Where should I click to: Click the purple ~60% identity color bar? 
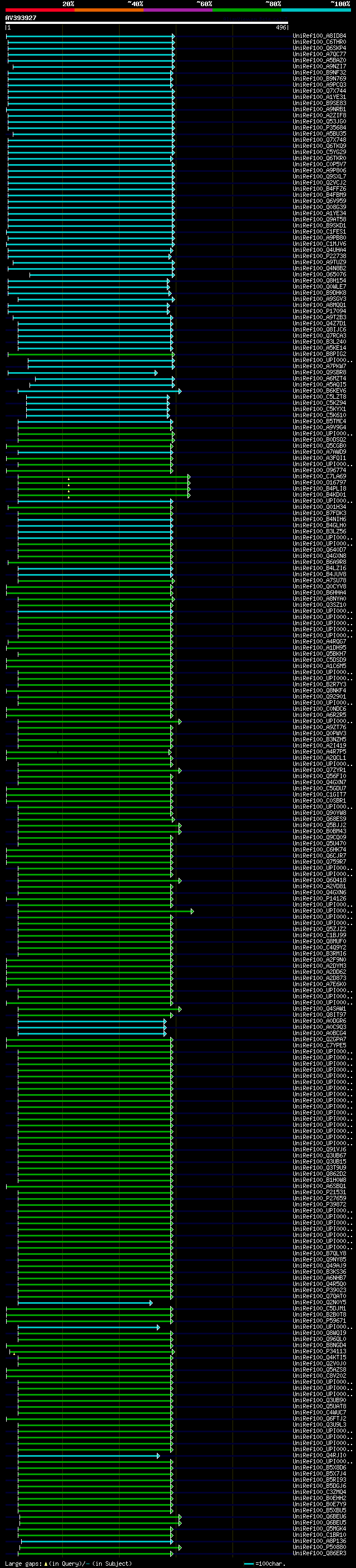tap(179, 11)
